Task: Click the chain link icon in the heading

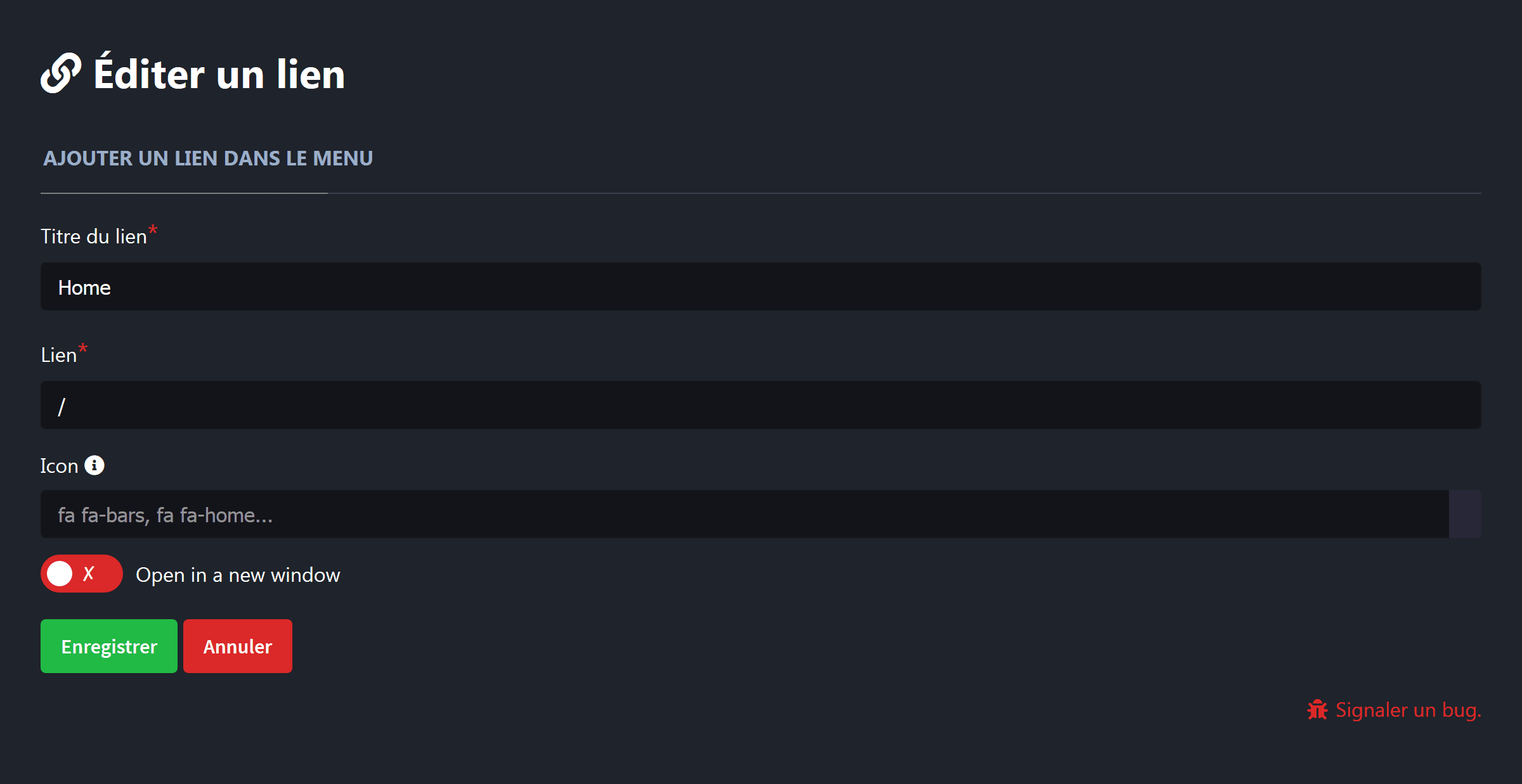Action: click(61, 74)
